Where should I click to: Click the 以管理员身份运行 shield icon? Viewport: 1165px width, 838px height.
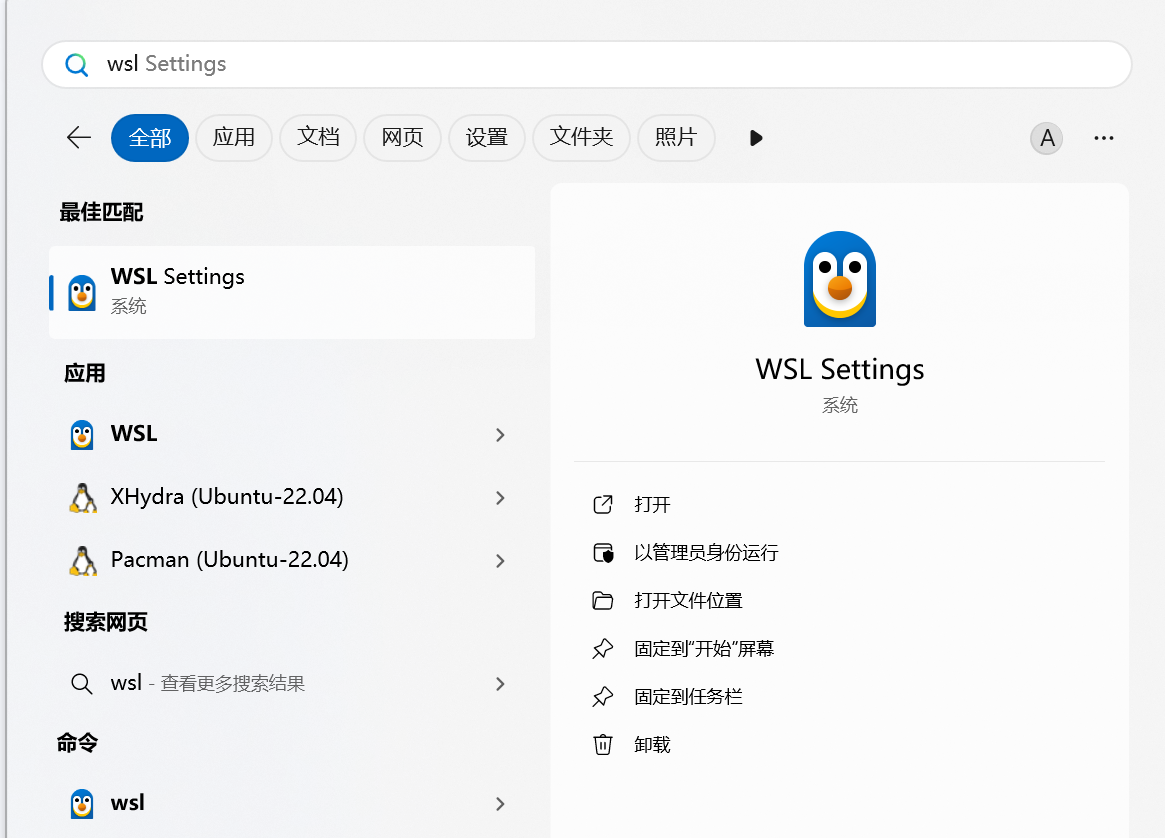click(x=602, y=553)
